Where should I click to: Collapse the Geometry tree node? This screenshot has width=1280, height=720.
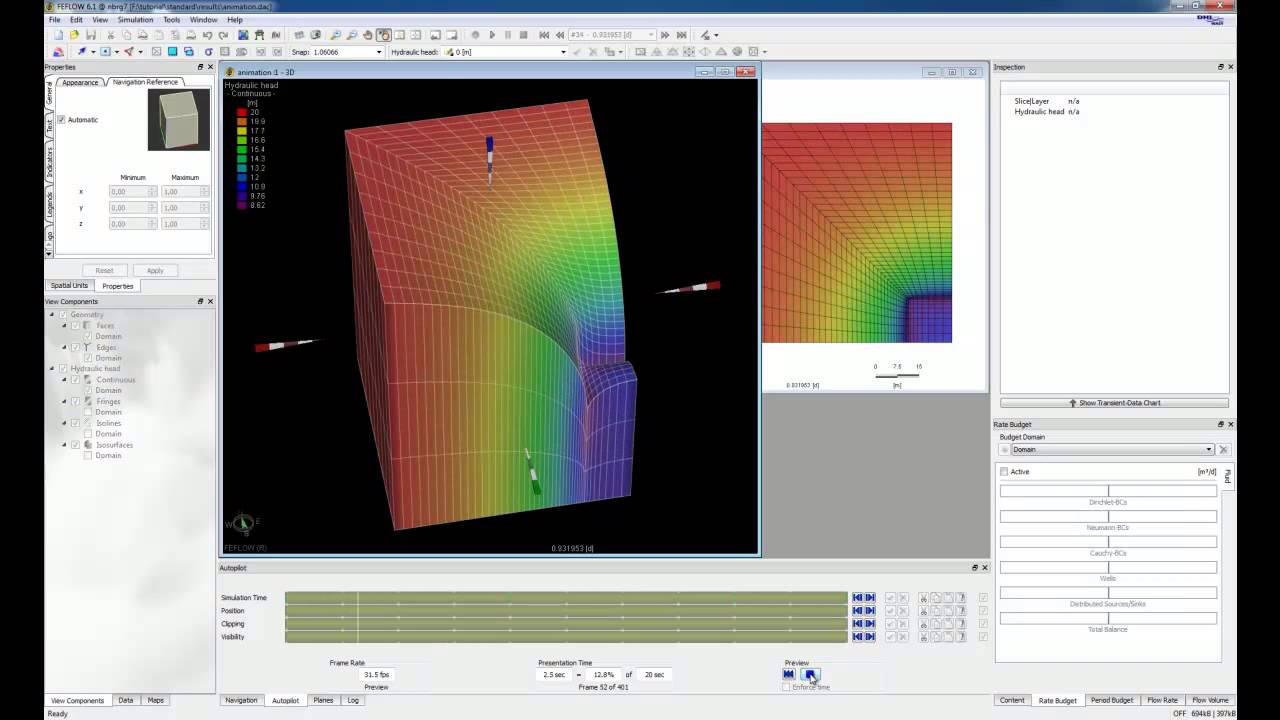tap(53, 315)
